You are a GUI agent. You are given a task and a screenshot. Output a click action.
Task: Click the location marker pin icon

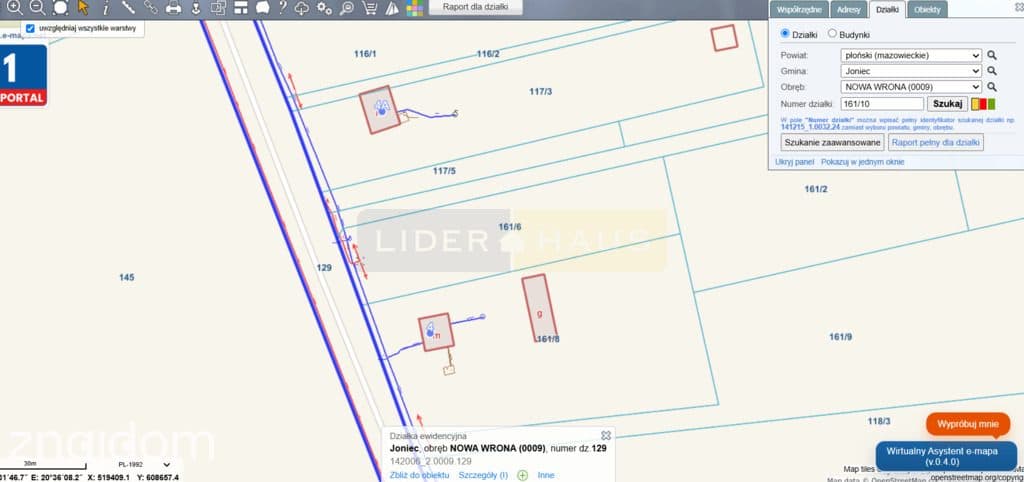pos(195,8)
